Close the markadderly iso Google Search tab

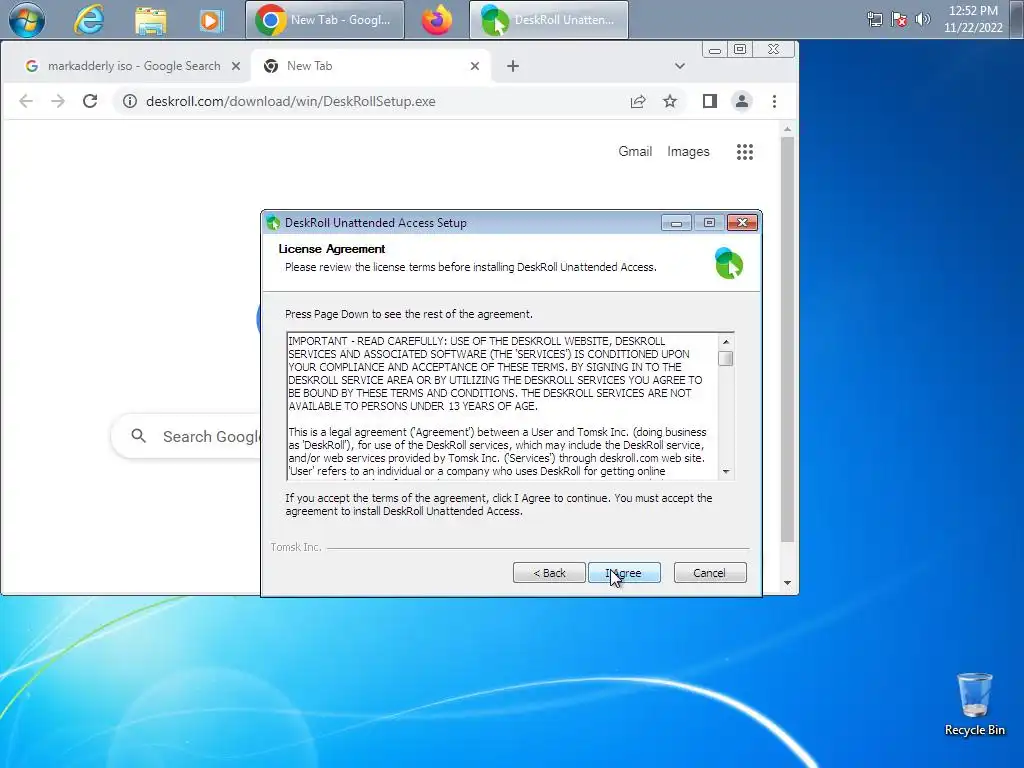coord(236,66)
